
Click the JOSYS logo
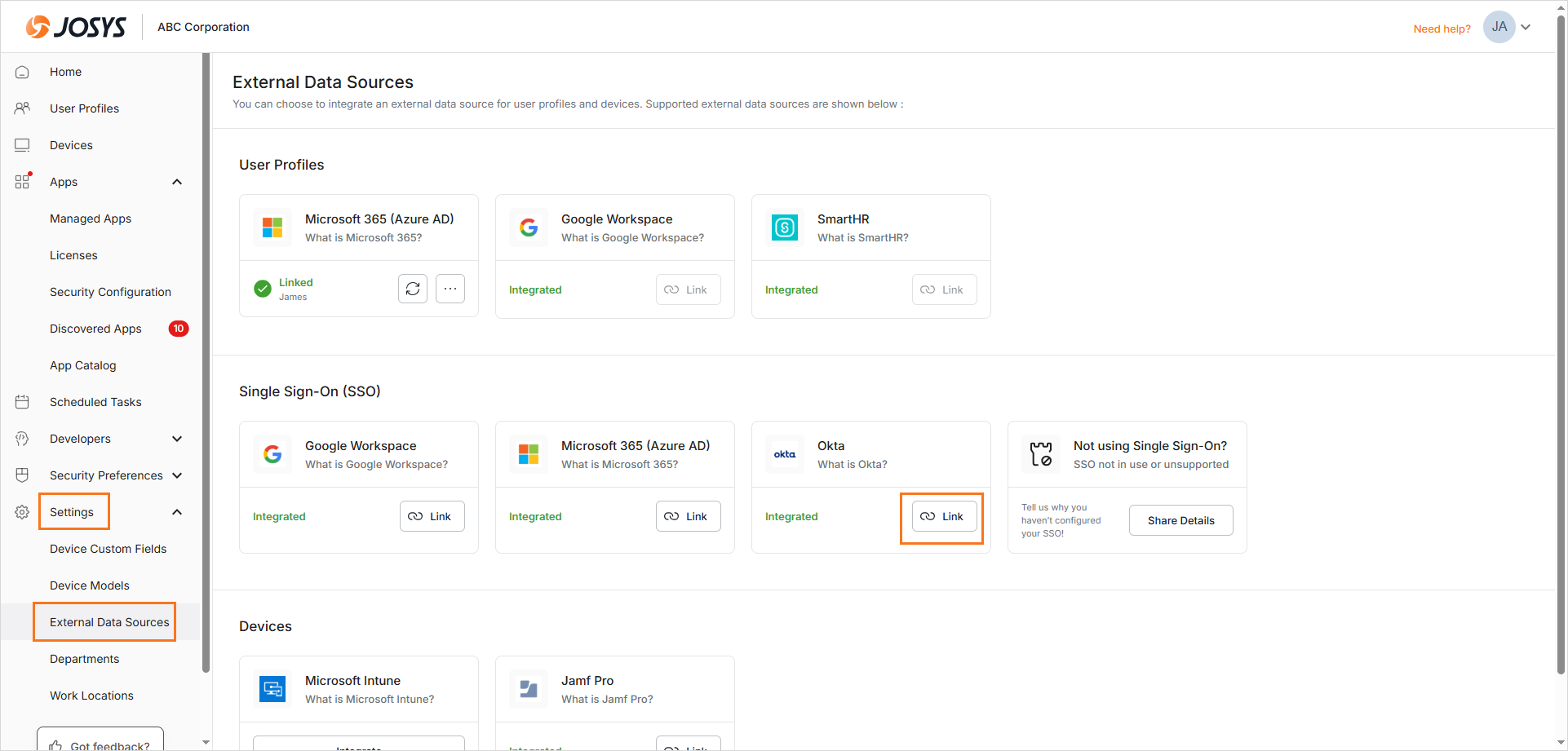76,27
